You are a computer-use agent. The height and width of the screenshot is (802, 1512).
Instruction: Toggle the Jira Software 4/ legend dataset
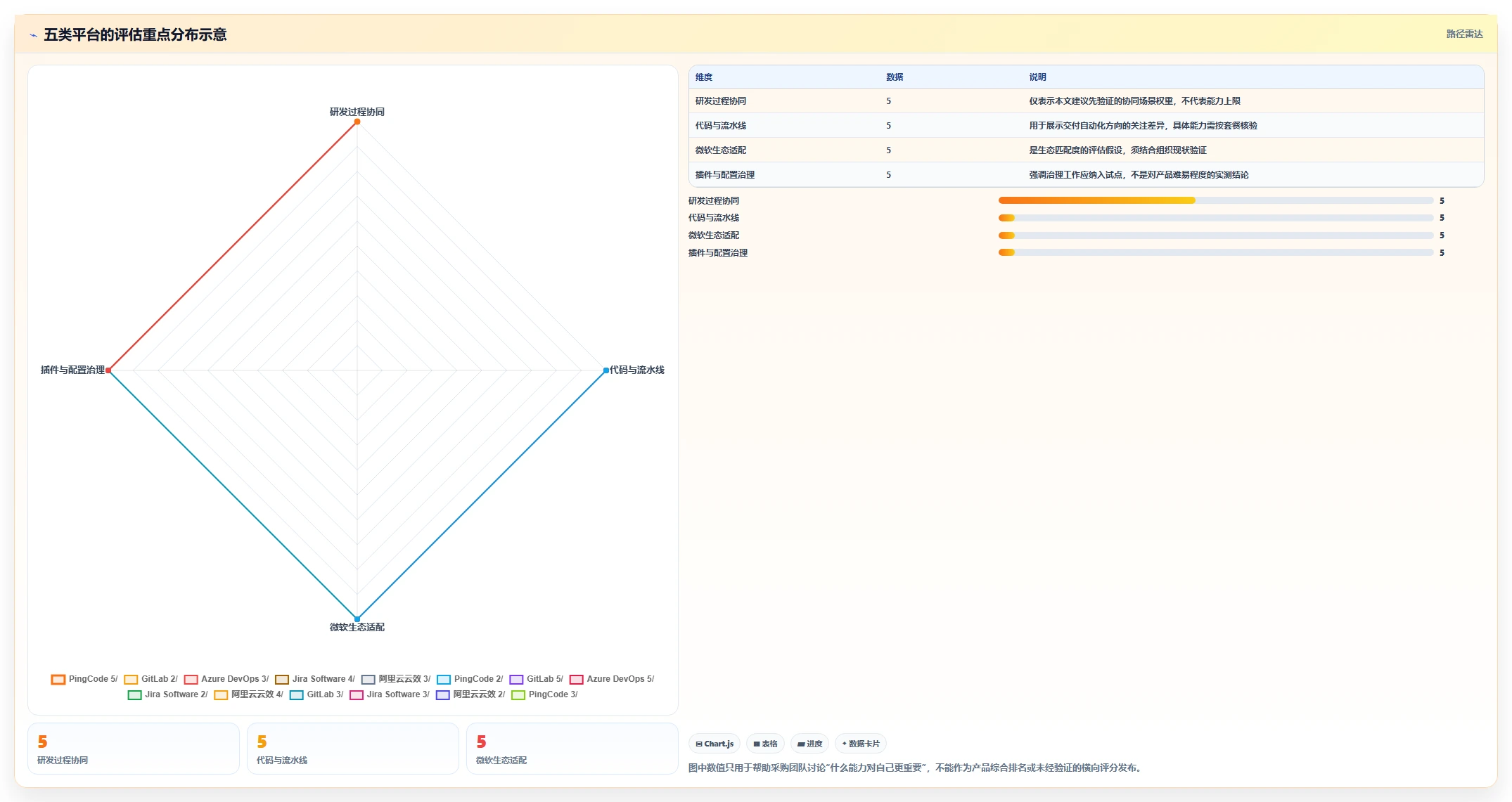[315, 679]
